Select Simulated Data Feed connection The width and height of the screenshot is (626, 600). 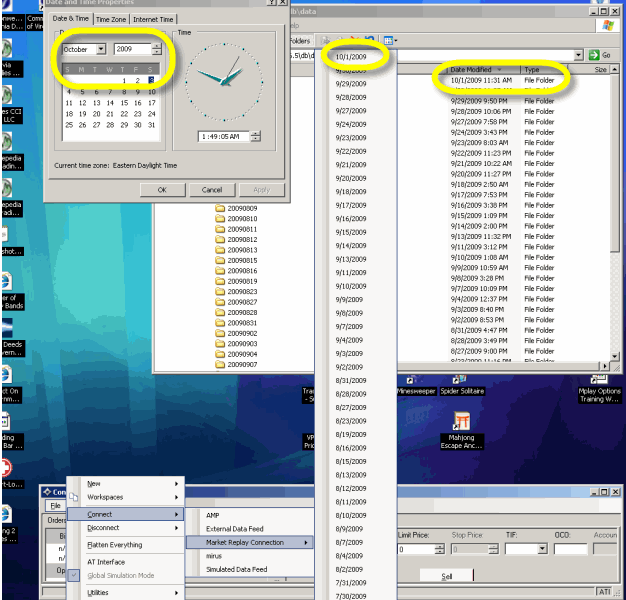[x=250, y=570]
